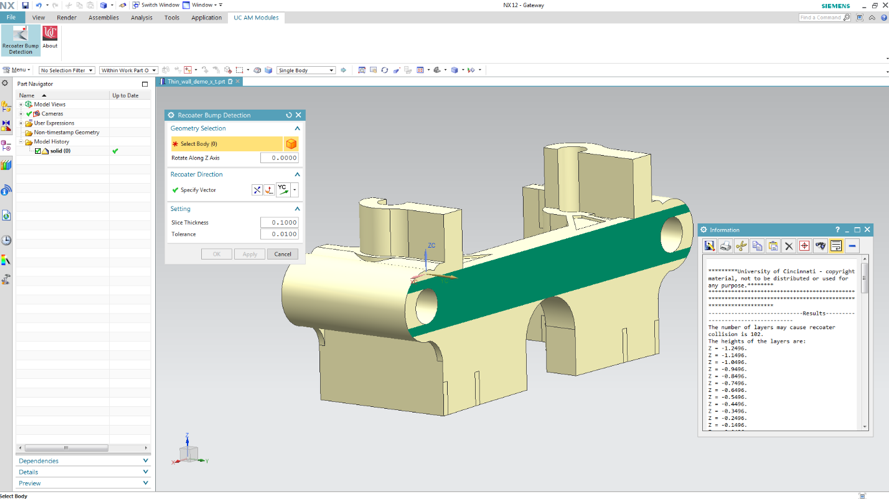Viewport: 889px width, 499px height.
Task: Open the Assemblies tab
Action: pos(104,18)
